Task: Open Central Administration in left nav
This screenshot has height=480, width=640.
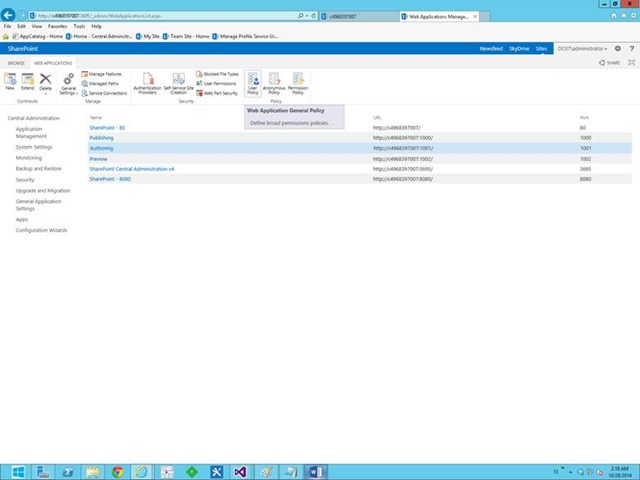Action: click(33, 118)
